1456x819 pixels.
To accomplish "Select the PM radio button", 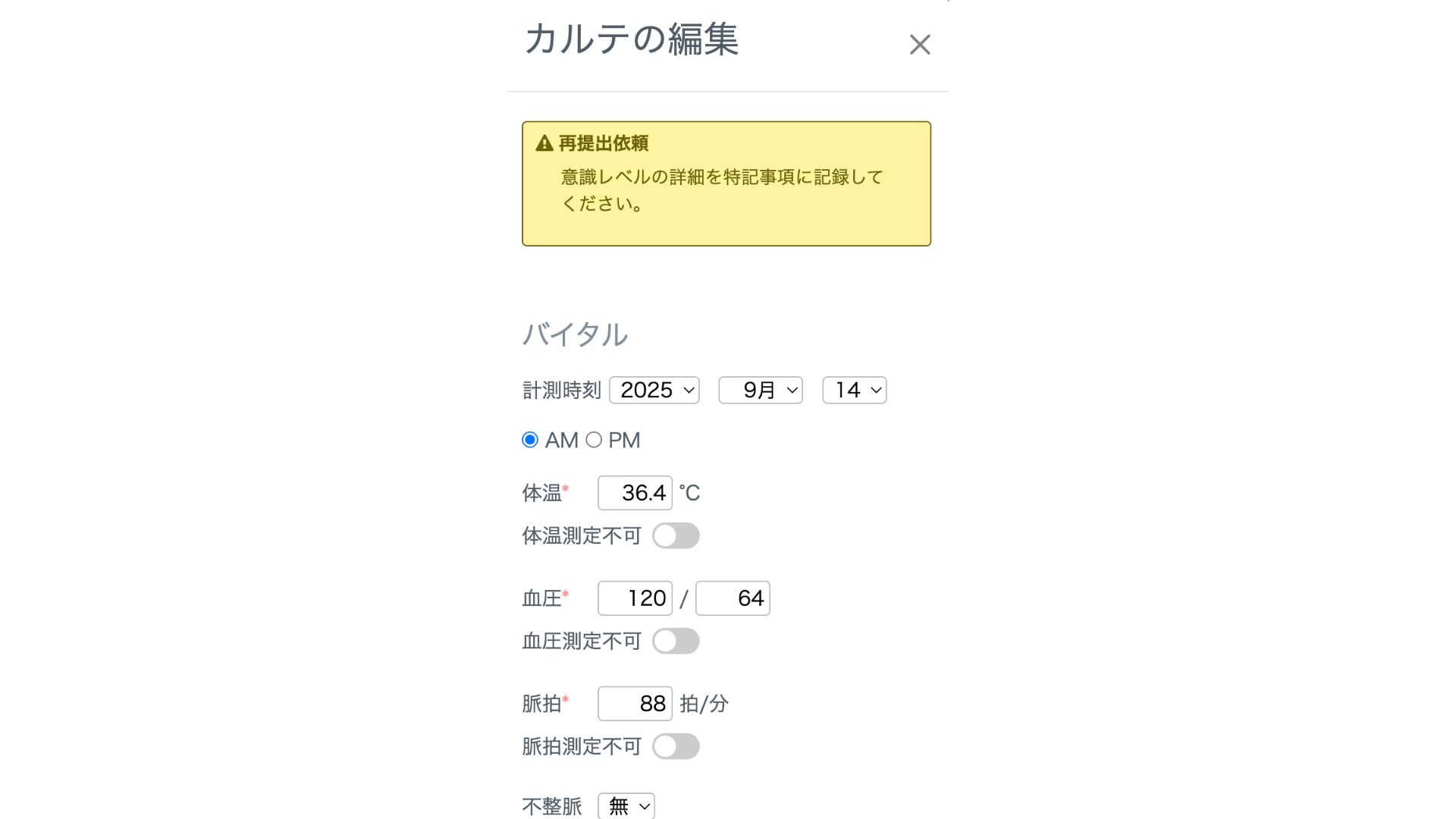I will 594,440.
